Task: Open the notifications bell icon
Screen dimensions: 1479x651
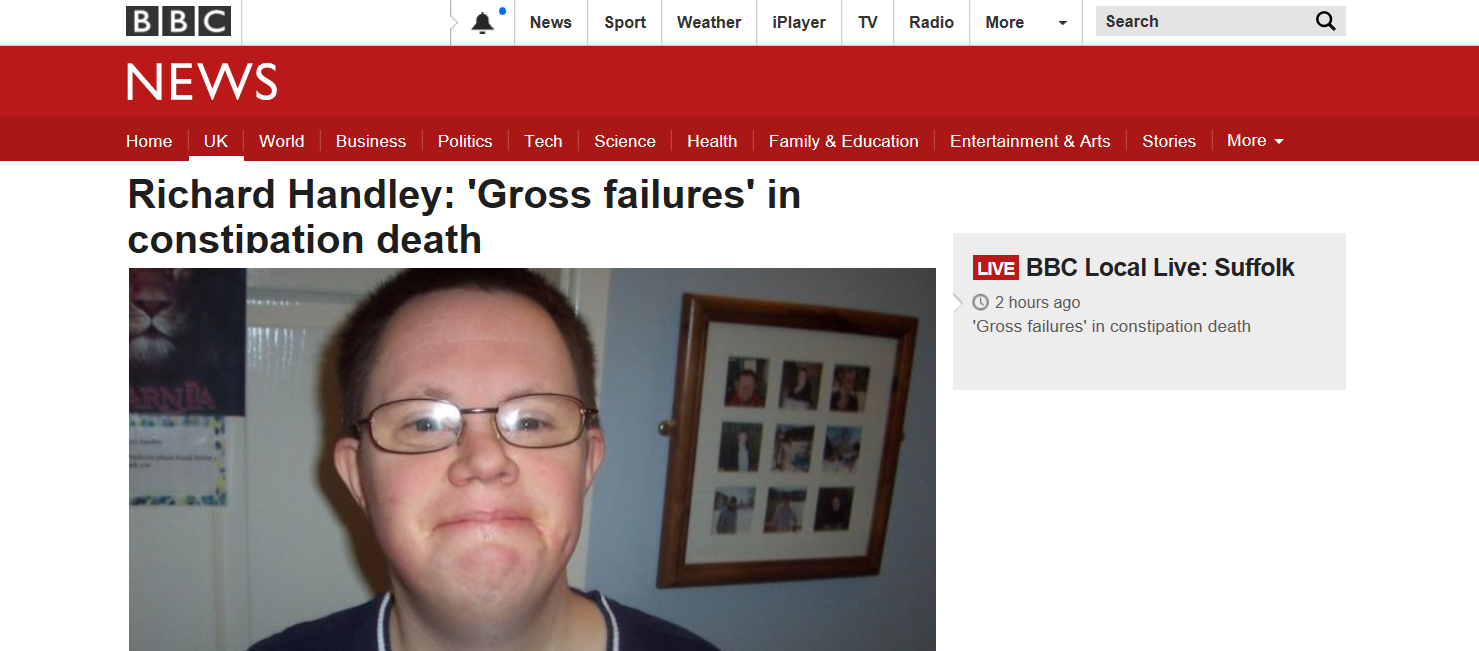Action: (x=483, y=22)
